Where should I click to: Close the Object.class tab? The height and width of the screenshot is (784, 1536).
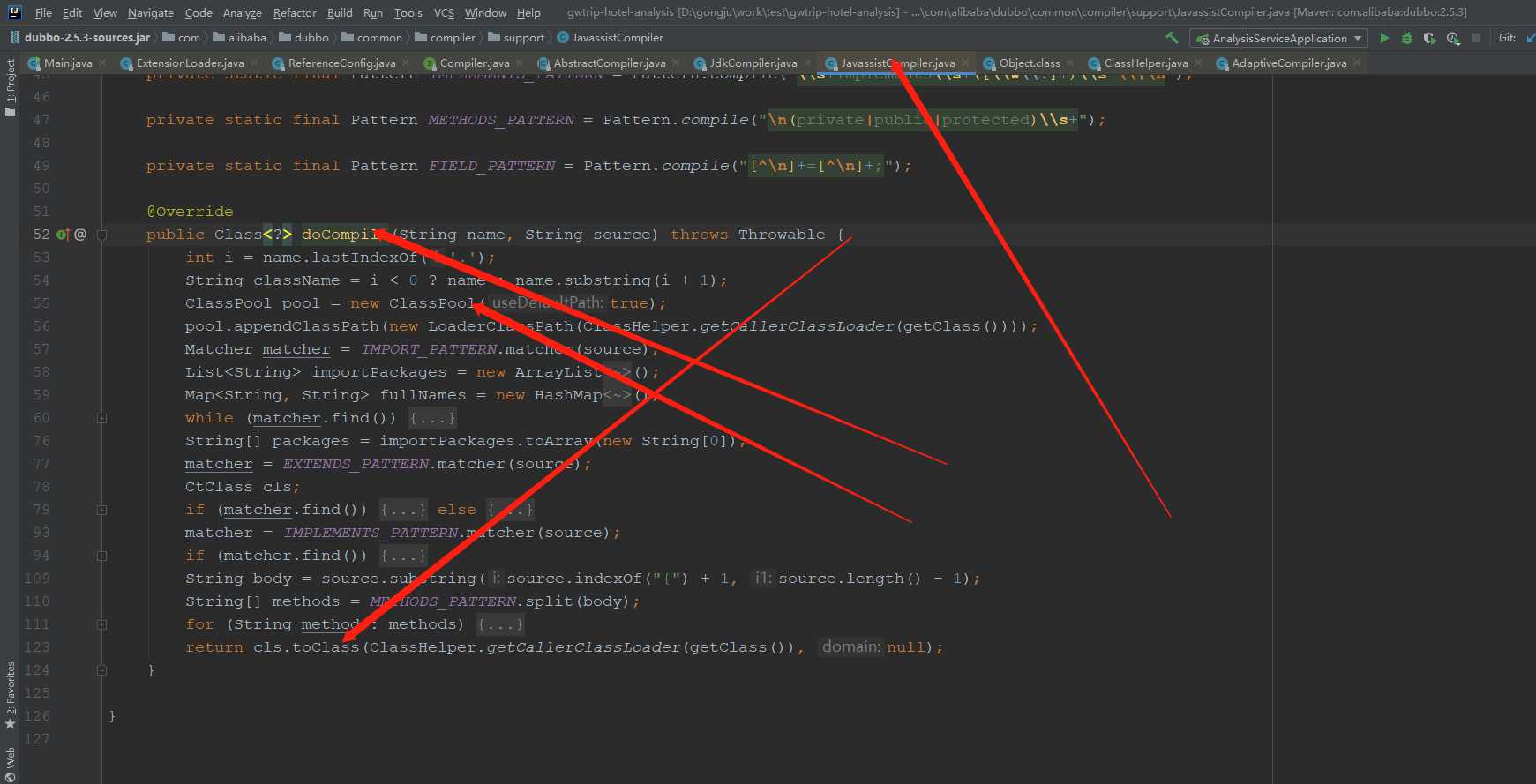point(1070,63)
